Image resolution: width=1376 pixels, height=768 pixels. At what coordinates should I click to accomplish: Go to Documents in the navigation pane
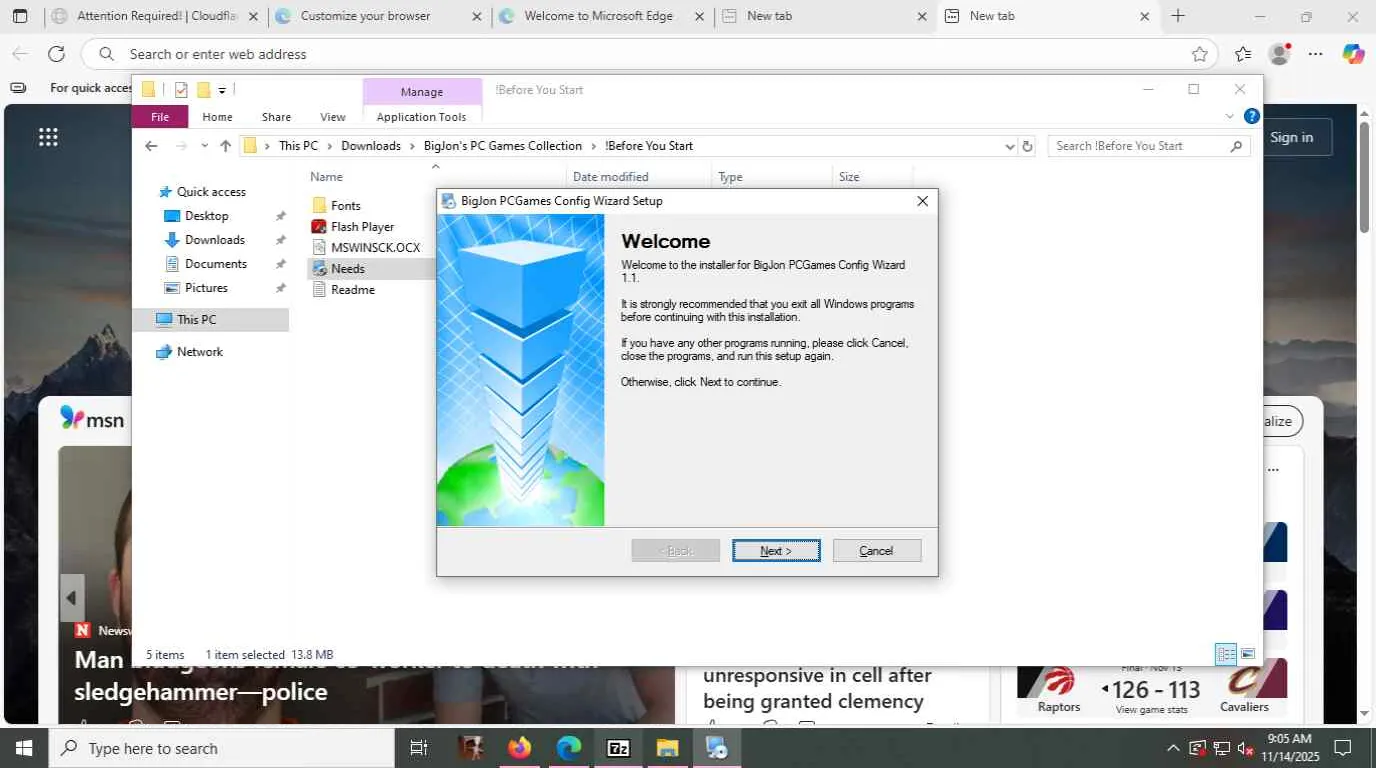(x=215, y=264)
